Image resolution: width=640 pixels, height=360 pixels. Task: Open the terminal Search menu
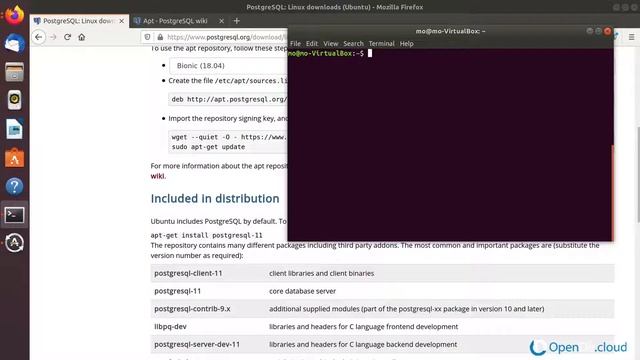click(353, 44)
